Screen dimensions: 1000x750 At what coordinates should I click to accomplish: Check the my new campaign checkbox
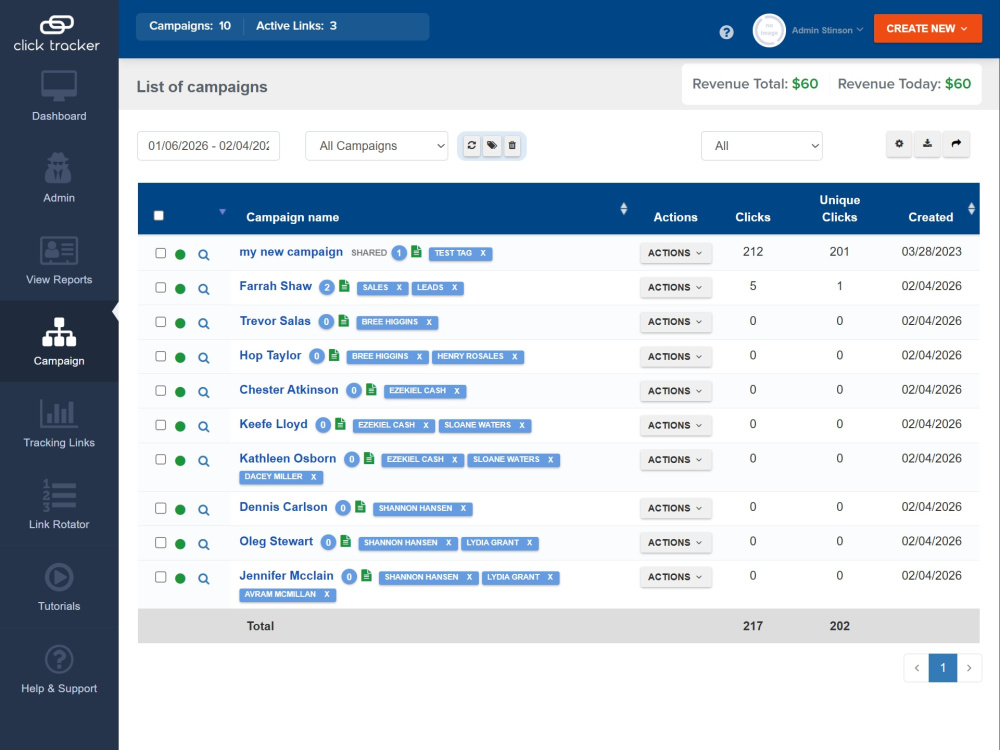[x=161, y=253]
